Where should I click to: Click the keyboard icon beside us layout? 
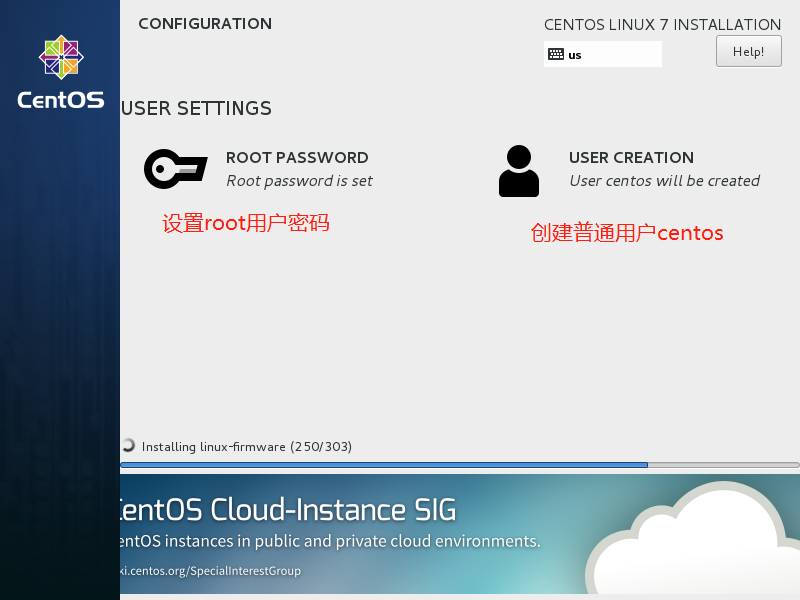(x=556, y=55)
